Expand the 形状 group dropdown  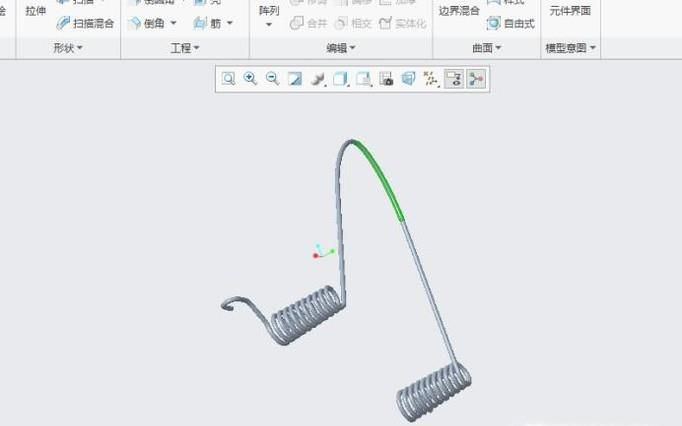[x=68, y=48]
